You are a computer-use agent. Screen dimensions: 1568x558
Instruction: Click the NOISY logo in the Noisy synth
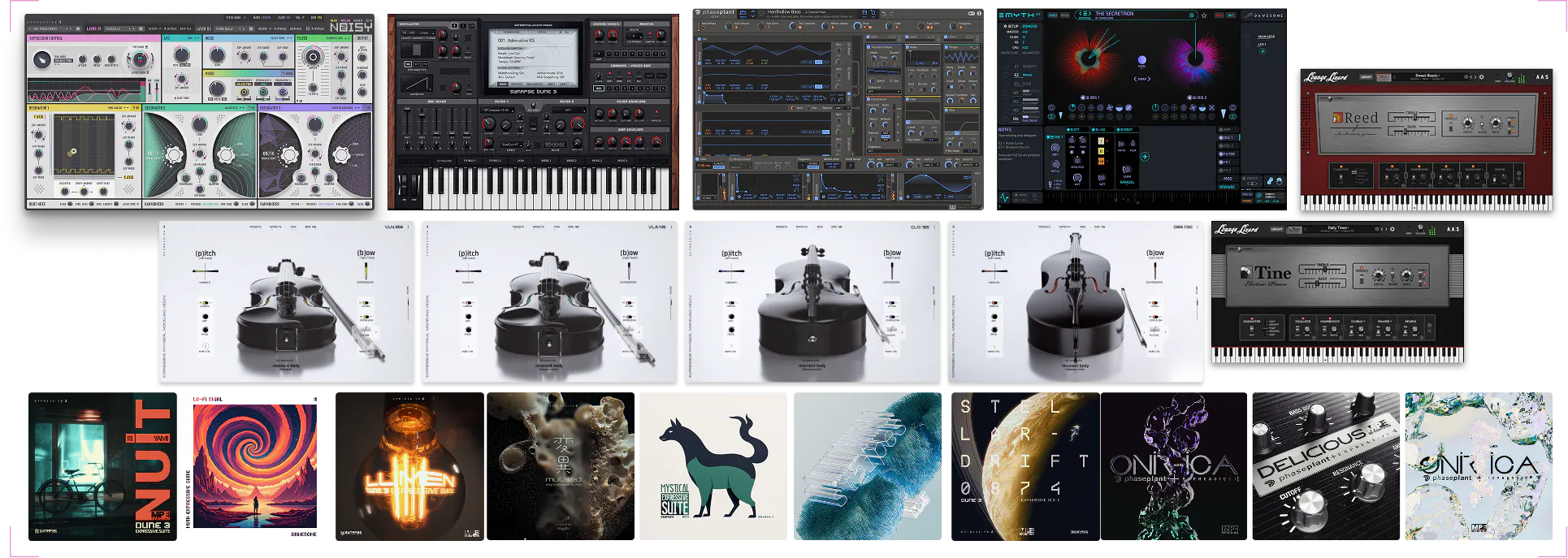click(x=350, y=27)
